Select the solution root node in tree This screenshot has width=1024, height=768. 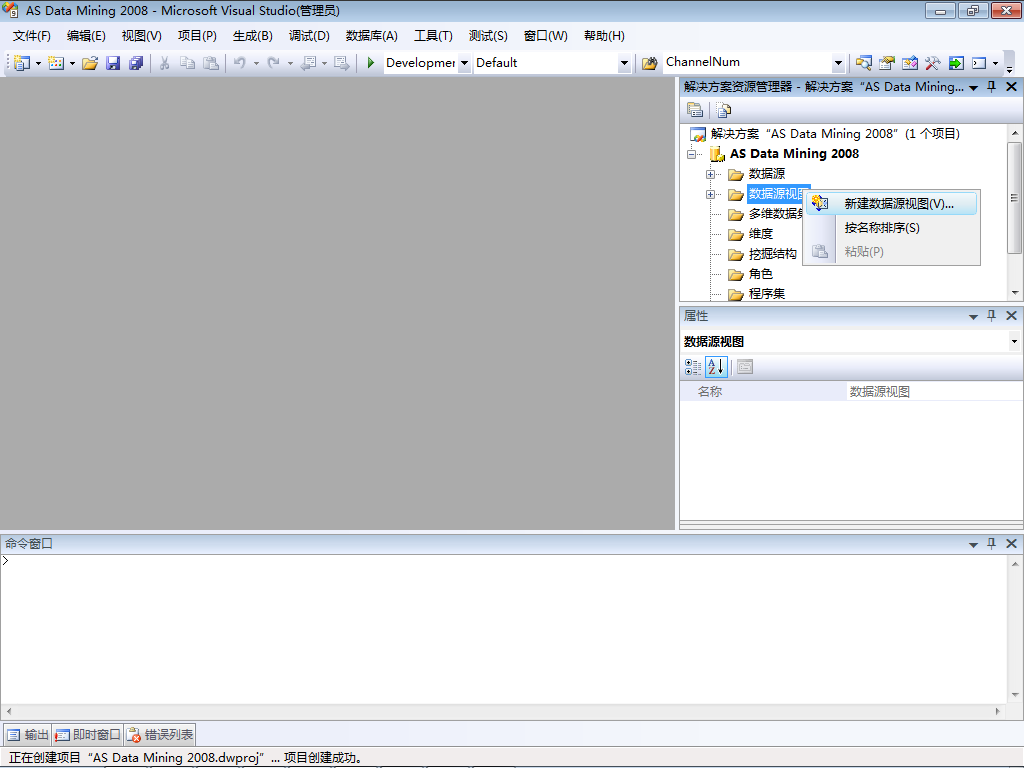pos(835,134)
